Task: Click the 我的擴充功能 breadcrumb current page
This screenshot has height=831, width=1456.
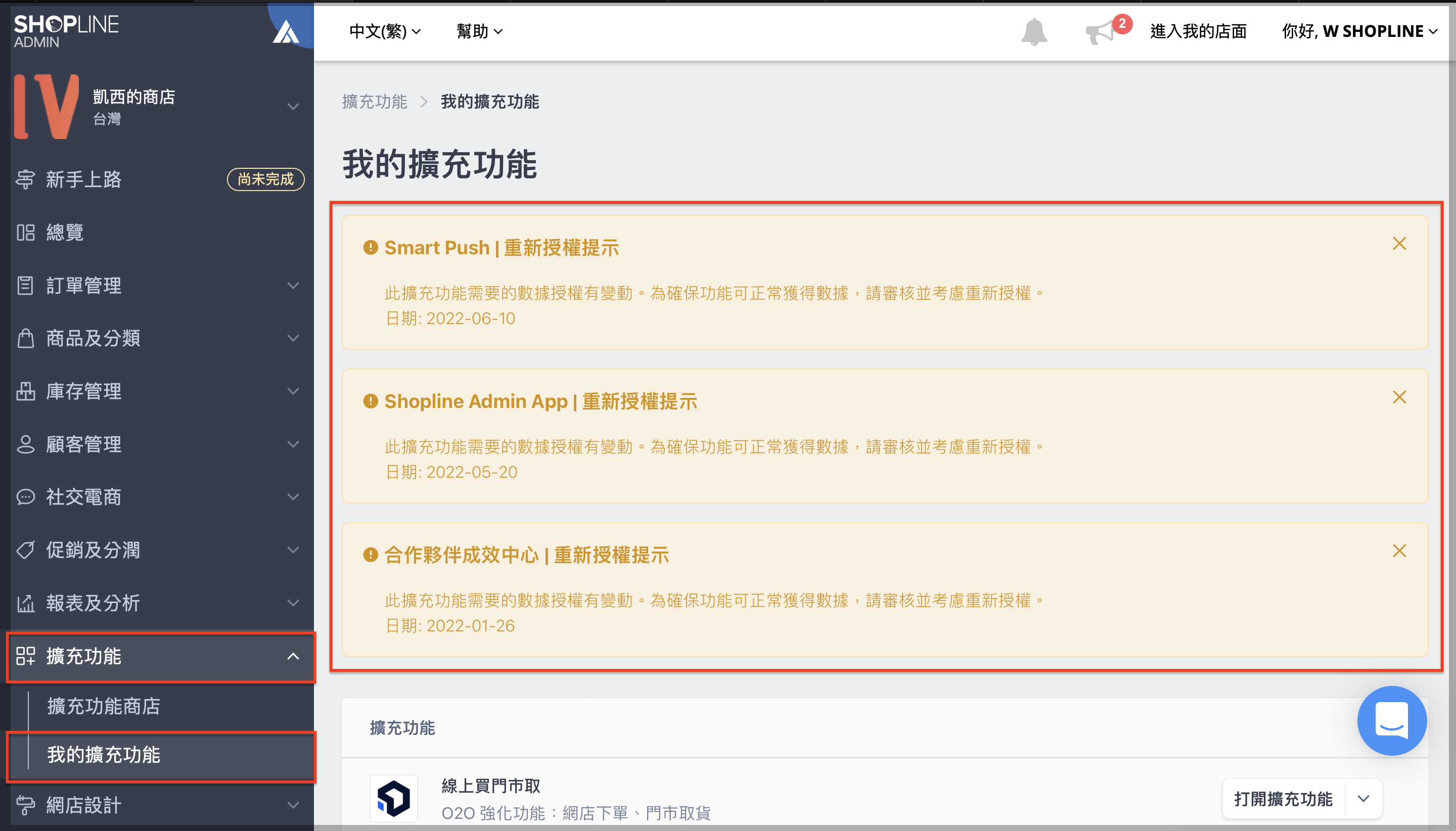Action: click(x=490, y=102)
